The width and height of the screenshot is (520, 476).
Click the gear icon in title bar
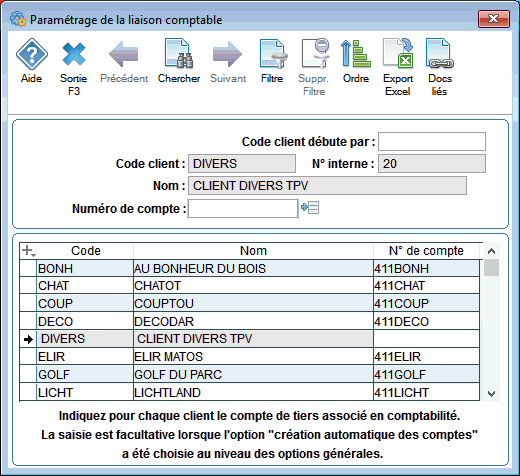point(17,19)
